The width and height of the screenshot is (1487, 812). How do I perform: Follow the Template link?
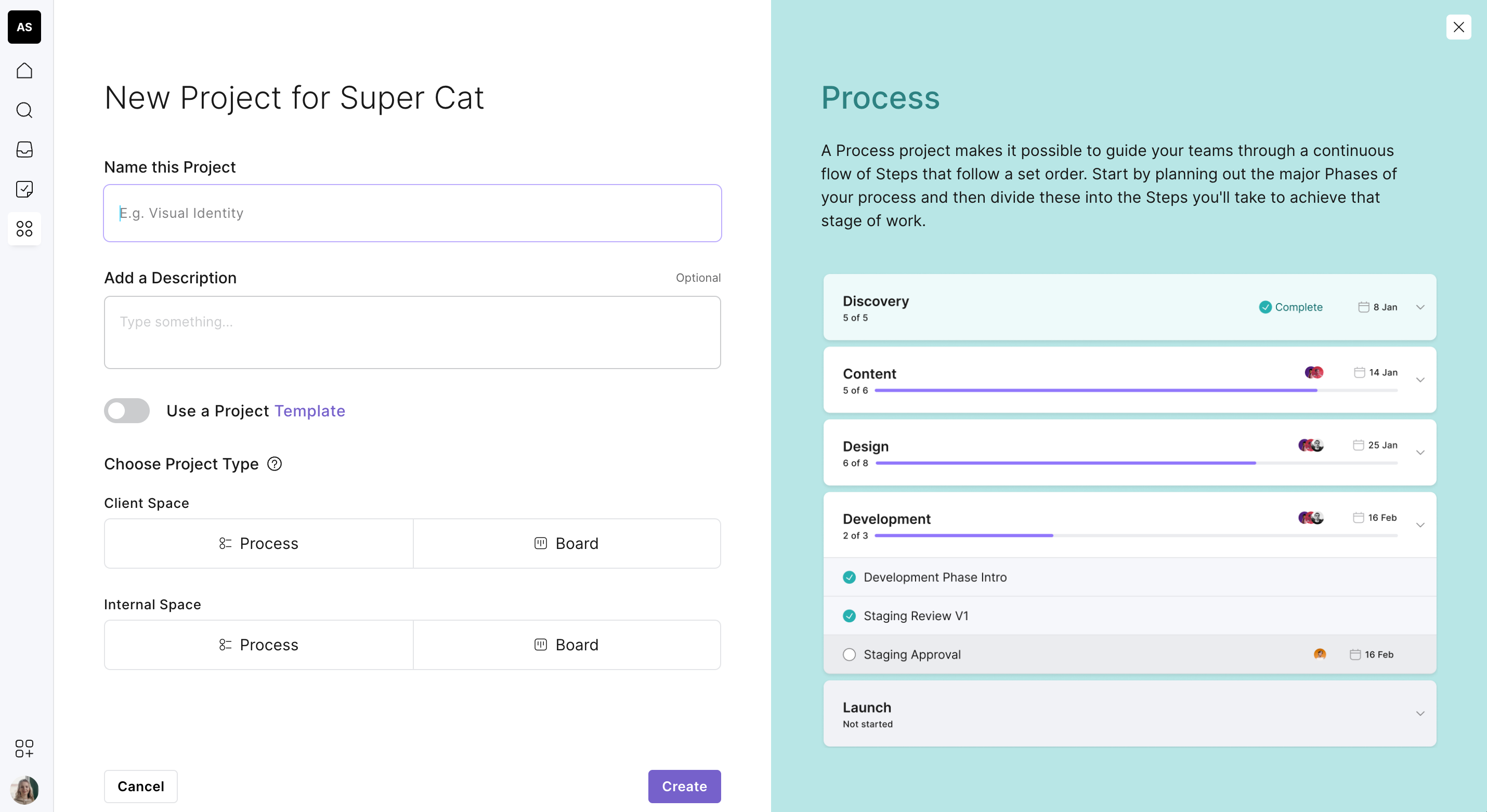point(309,411)
